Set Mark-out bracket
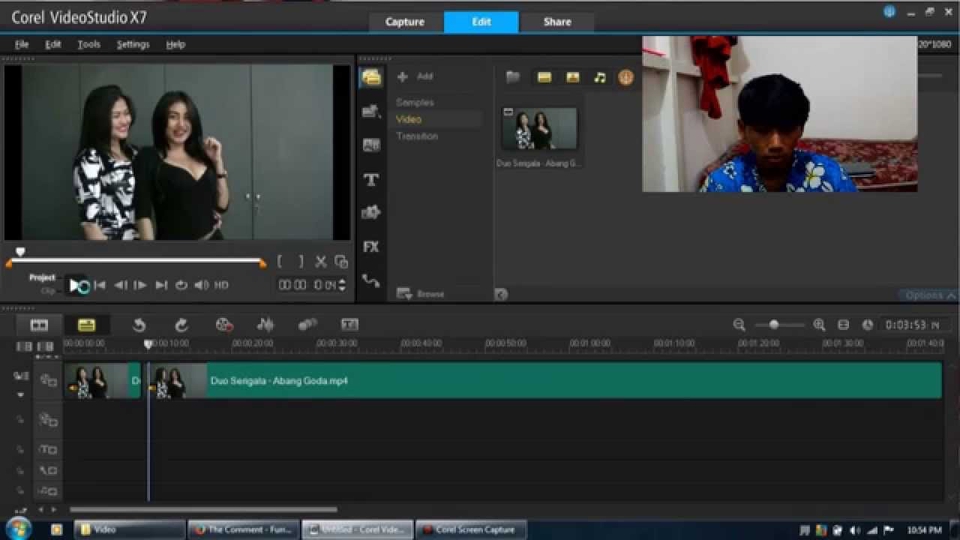This screenshot has width=960, height=540. coord(301,262)
